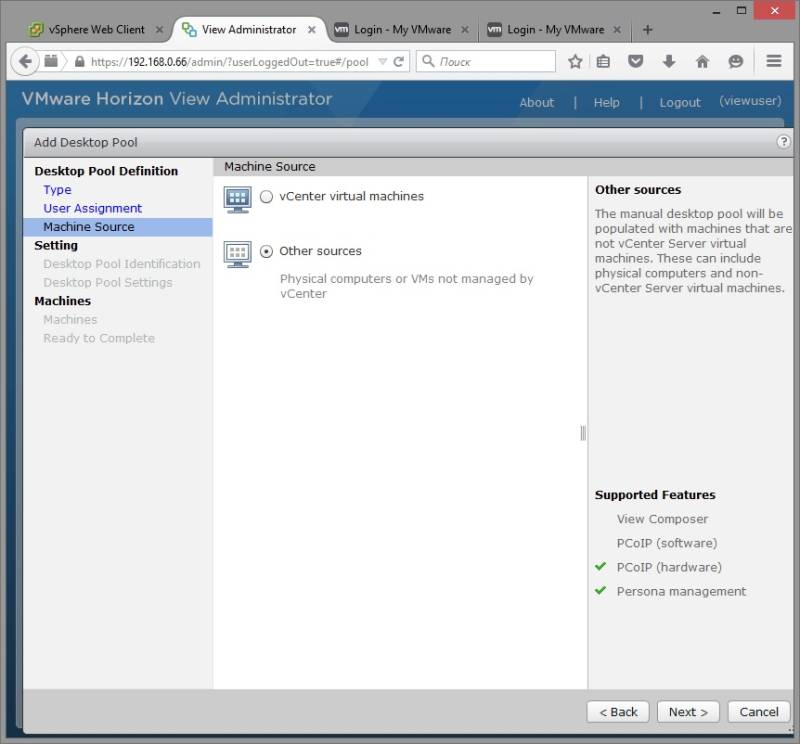Screen dimensions: 800x744
Task: Select the Other sources radio button
Action: tap(266, 251)
